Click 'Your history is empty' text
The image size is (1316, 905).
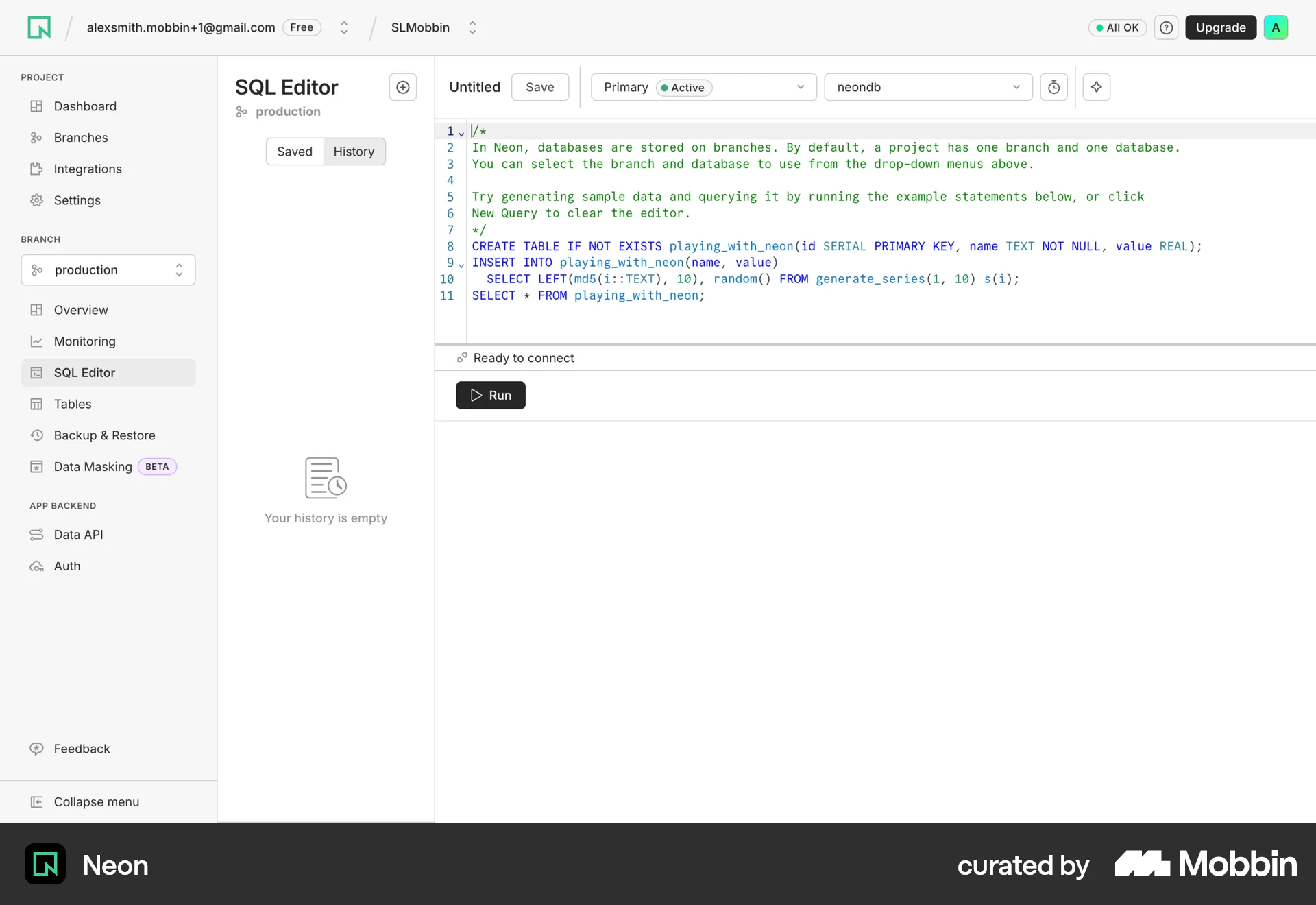pos(326,518)
